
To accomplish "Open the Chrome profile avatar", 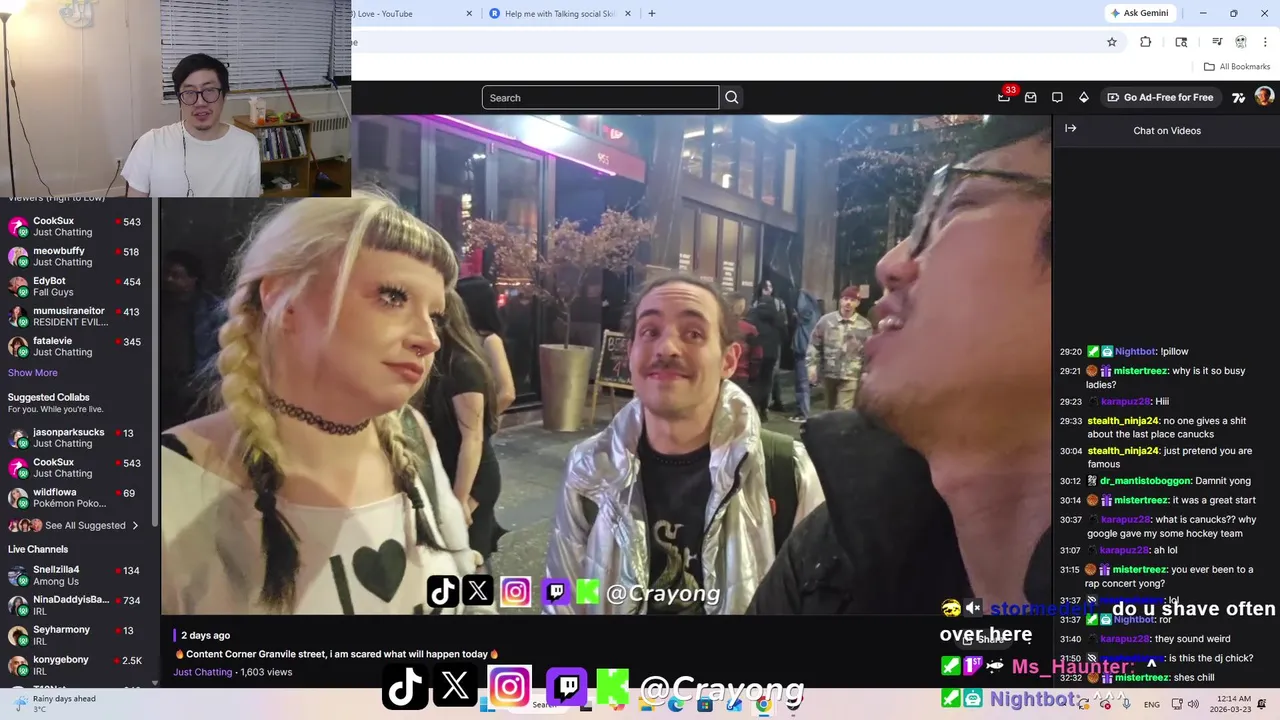I will click(1241, 42).
